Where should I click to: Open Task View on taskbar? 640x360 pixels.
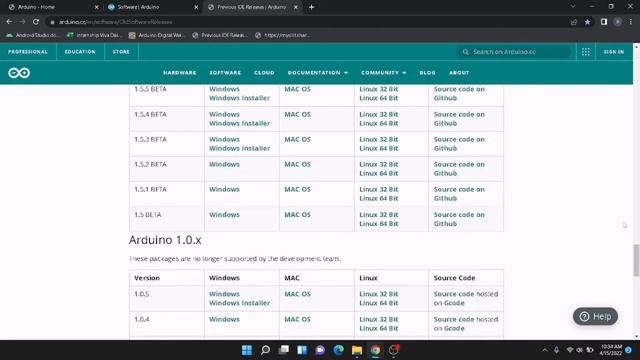pos(284,350)
